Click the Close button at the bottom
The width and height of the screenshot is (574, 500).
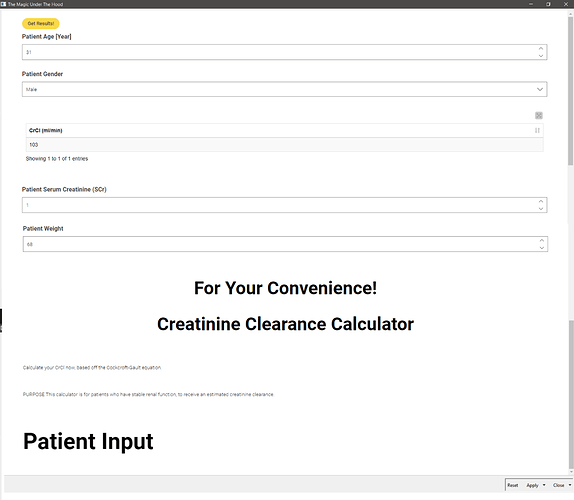(558, 485)
